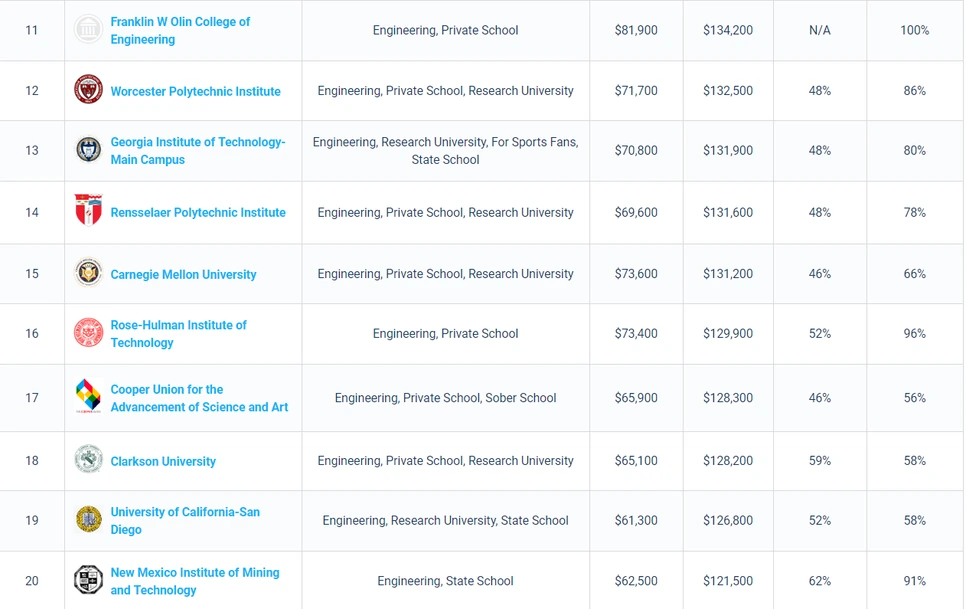Screen dimensions: 966x609
Task: Click Cooper Union colorful cube logo
Action: pos(88,397)
